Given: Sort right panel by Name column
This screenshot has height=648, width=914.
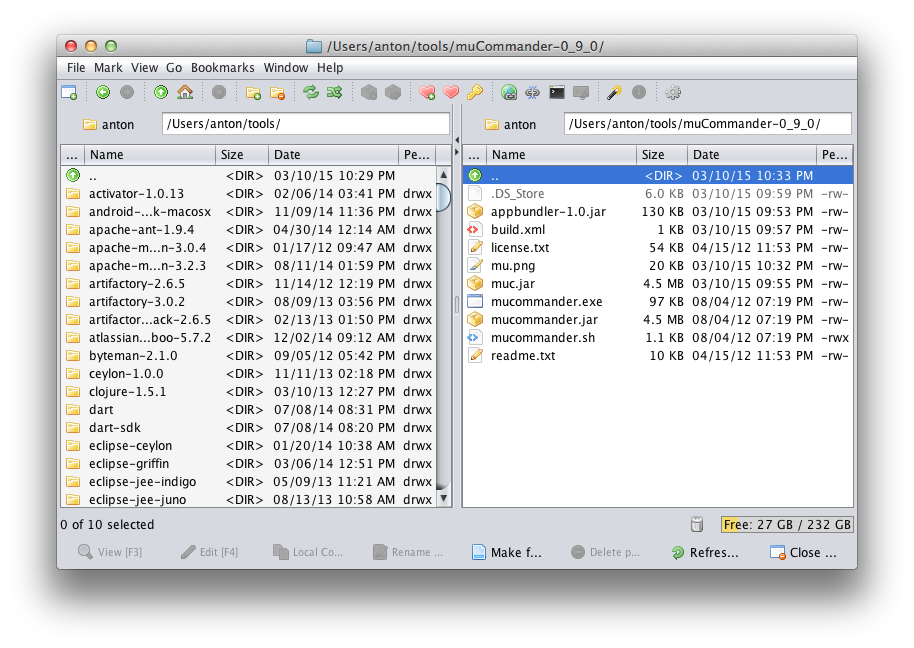Looking at the screenshot, I should point(561,154).
